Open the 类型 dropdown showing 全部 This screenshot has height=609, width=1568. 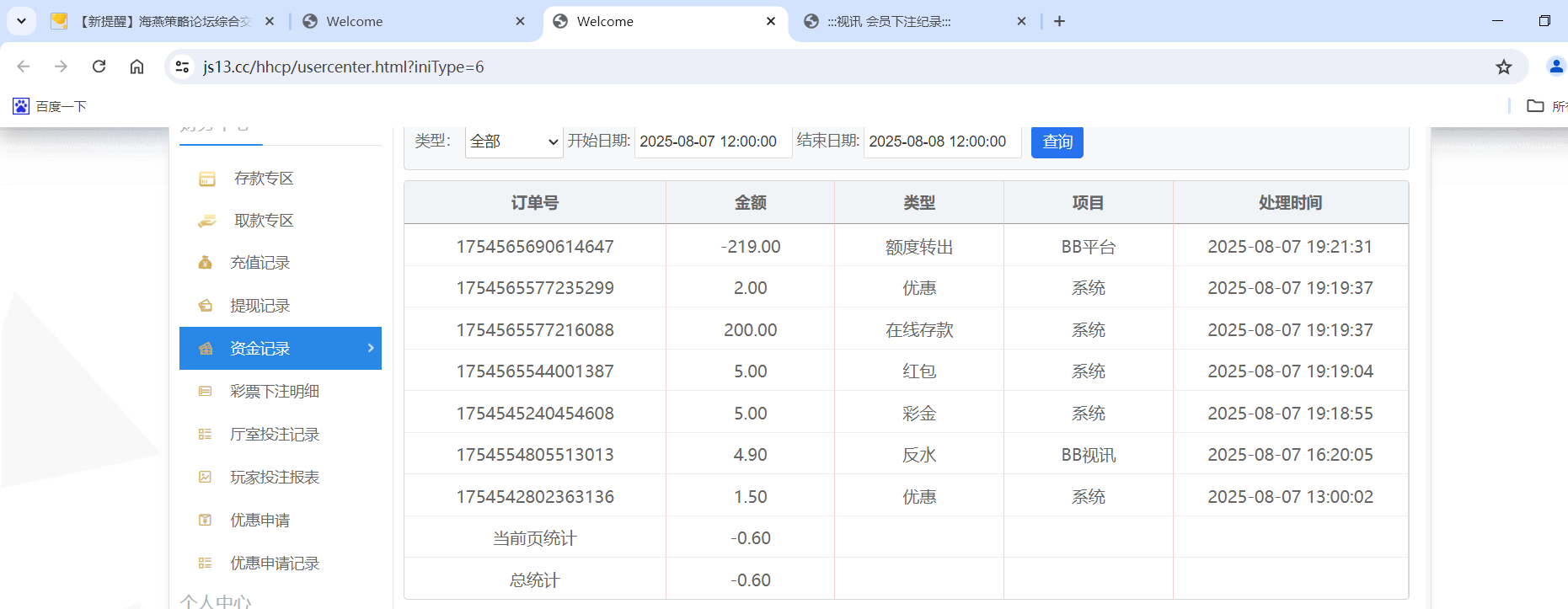pos(514,142)
